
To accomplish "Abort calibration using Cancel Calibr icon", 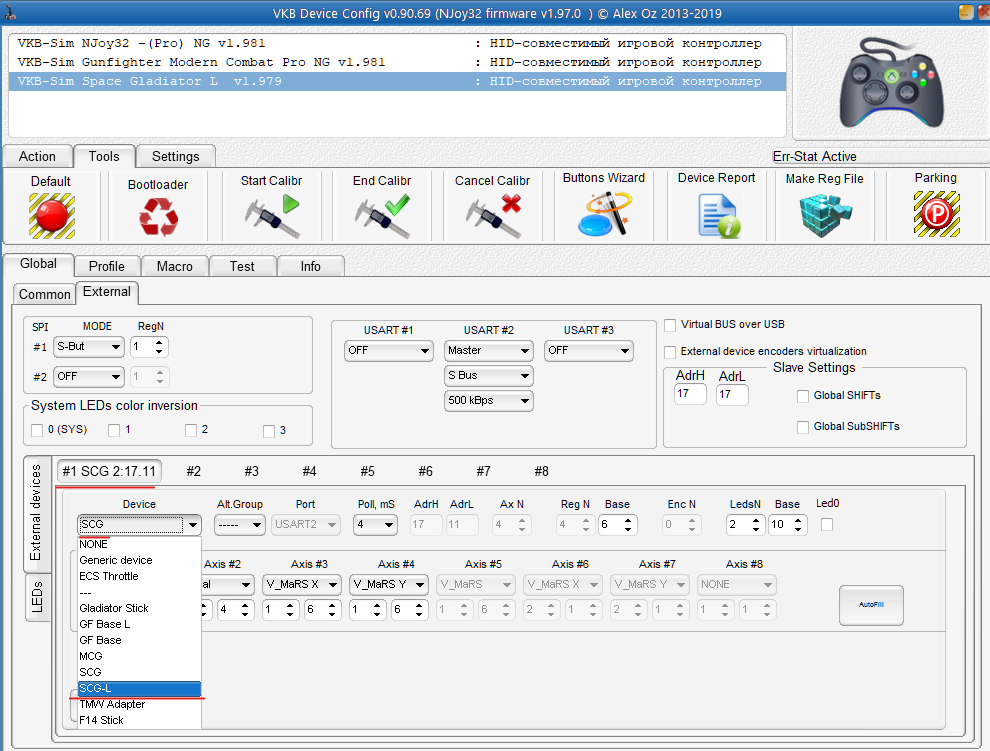I will coord(494,215).
